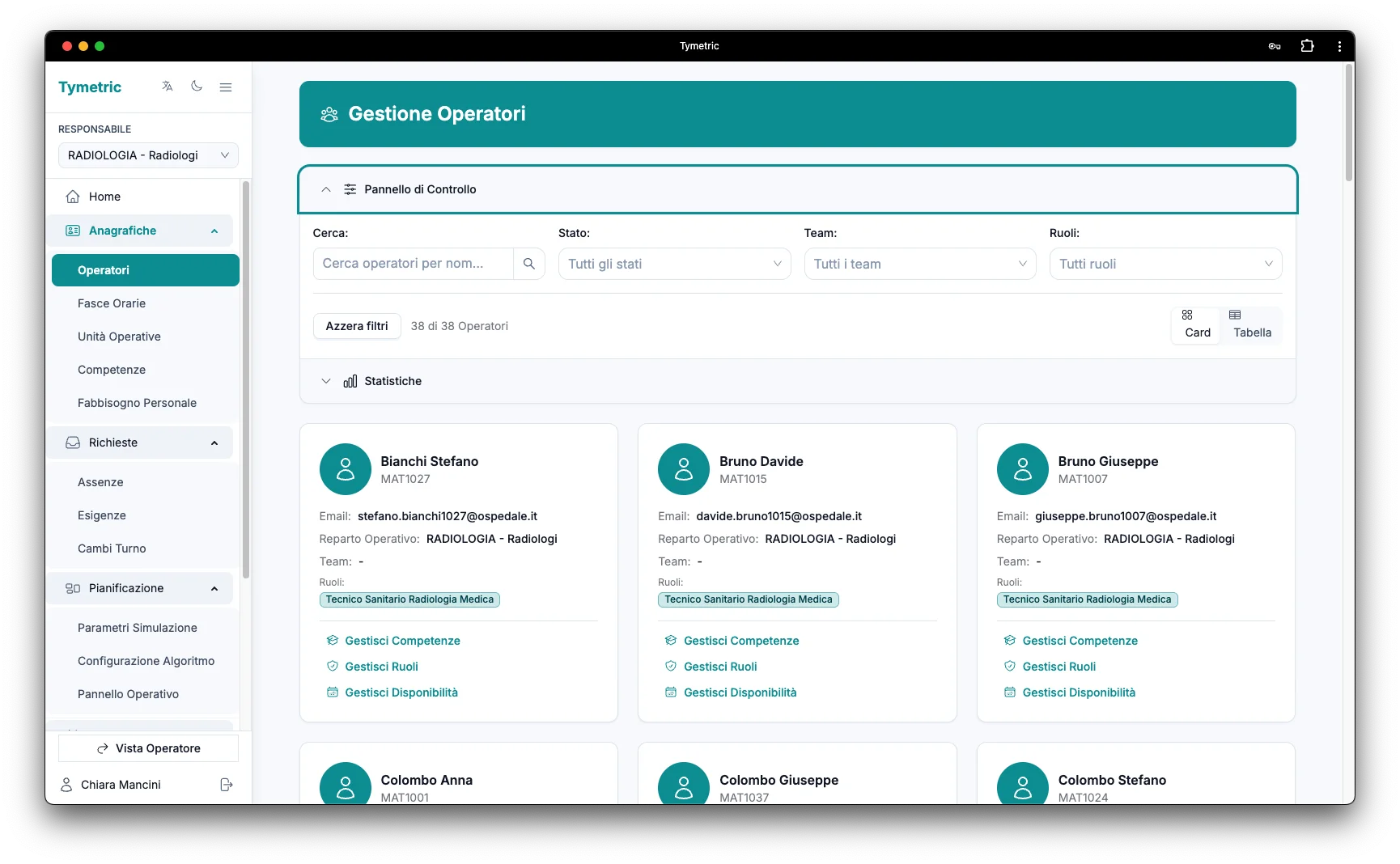Screen dimensions: 1400x864
Task: Open Gestisci Ruoli for Bruno Davide
Action: 719,666
